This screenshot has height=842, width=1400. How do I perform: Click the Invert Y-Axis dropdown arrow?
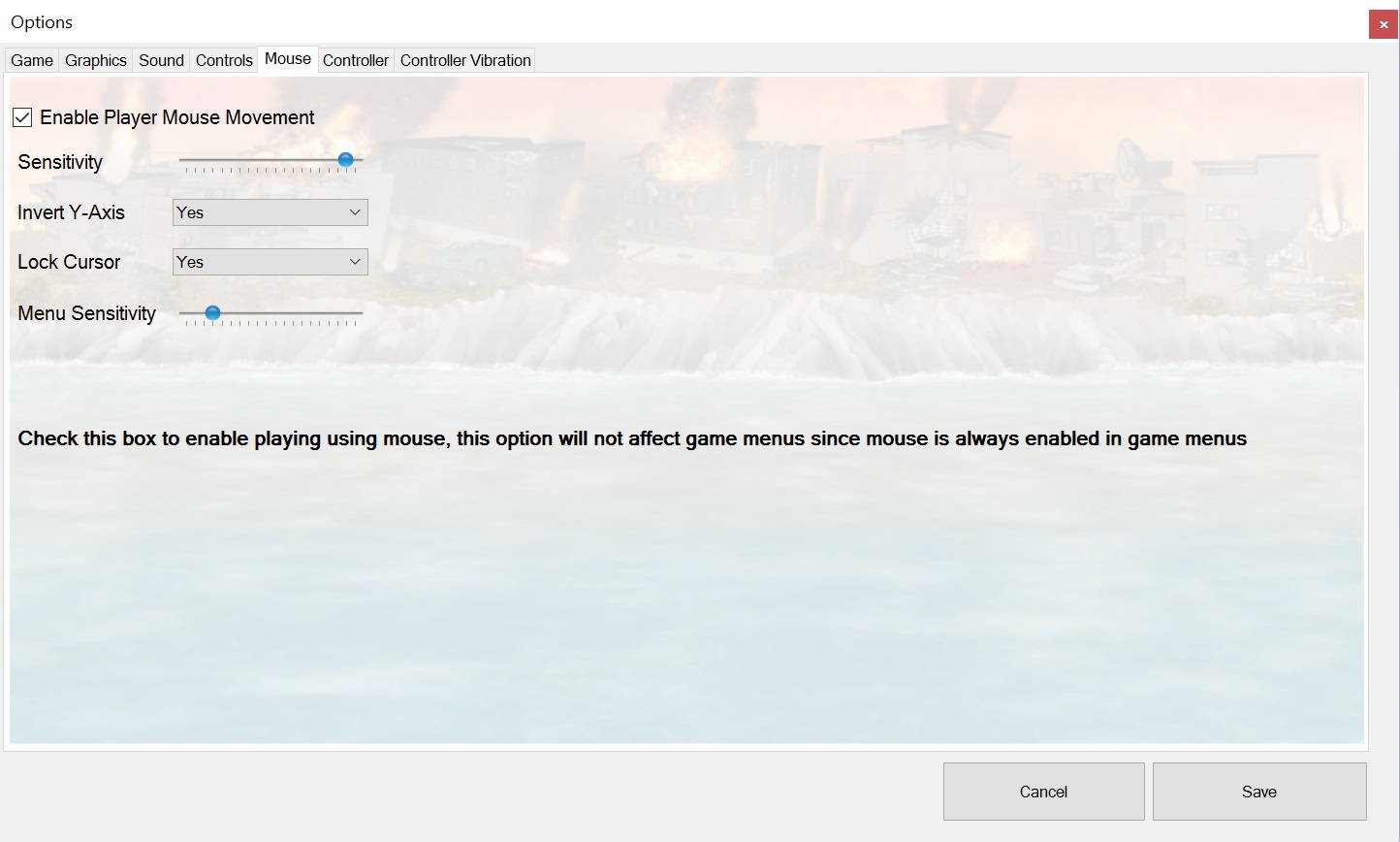point(357,211)
